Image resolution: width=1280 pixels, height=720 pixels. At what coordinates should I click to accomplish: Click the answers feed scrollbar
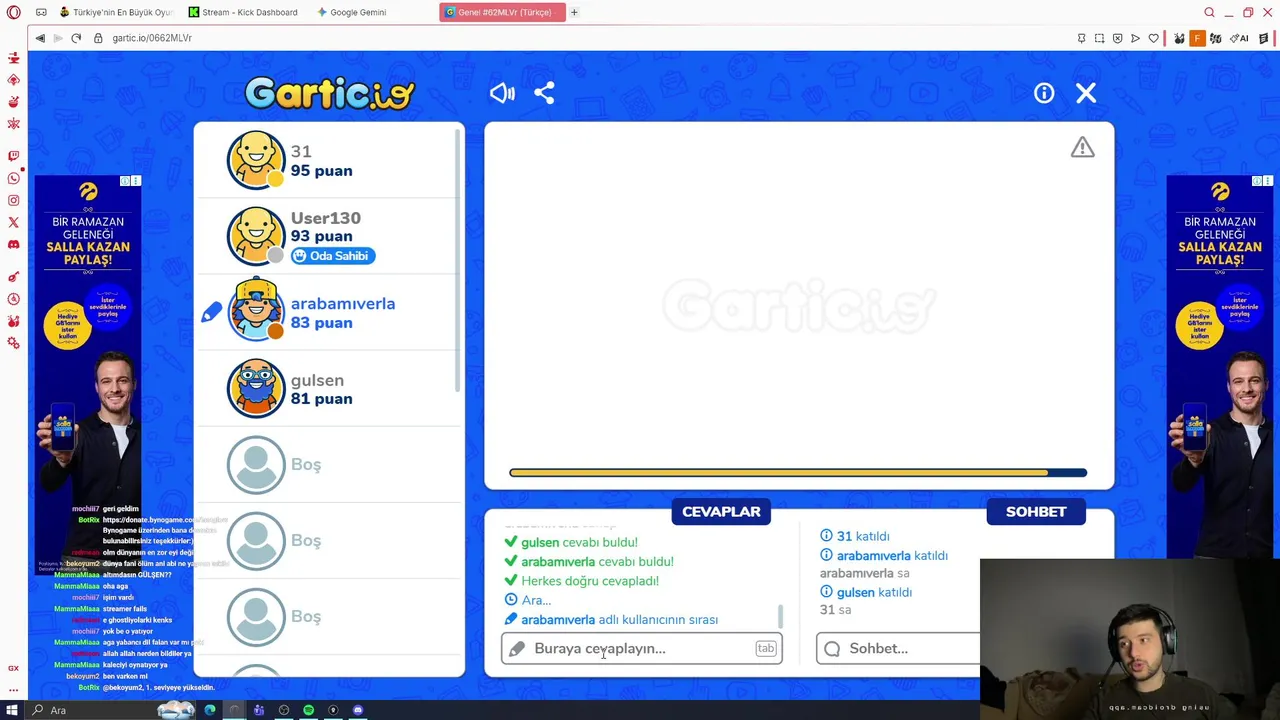click(x=780, y=616)
